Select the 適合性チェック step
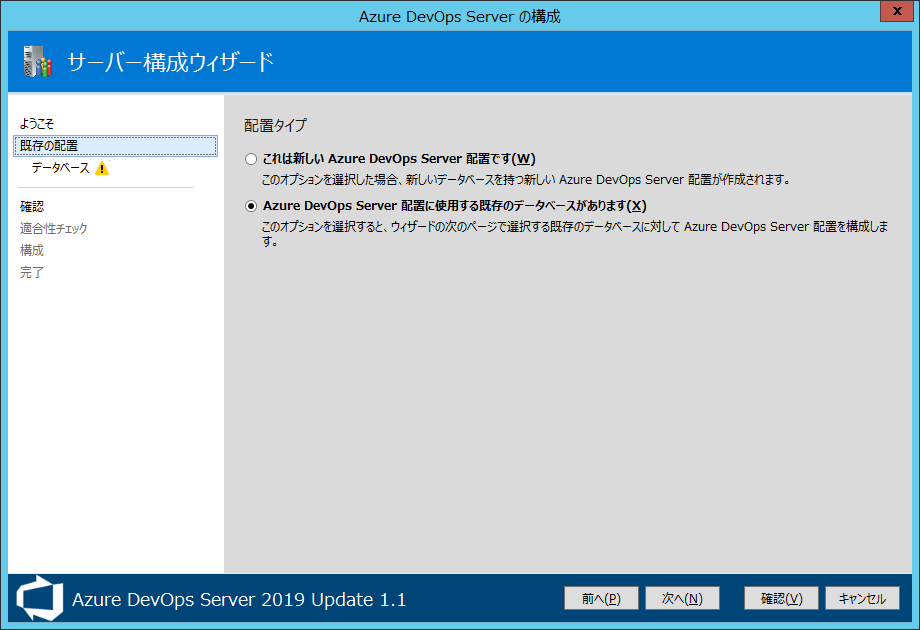920x630 pixels. (53, 229)
